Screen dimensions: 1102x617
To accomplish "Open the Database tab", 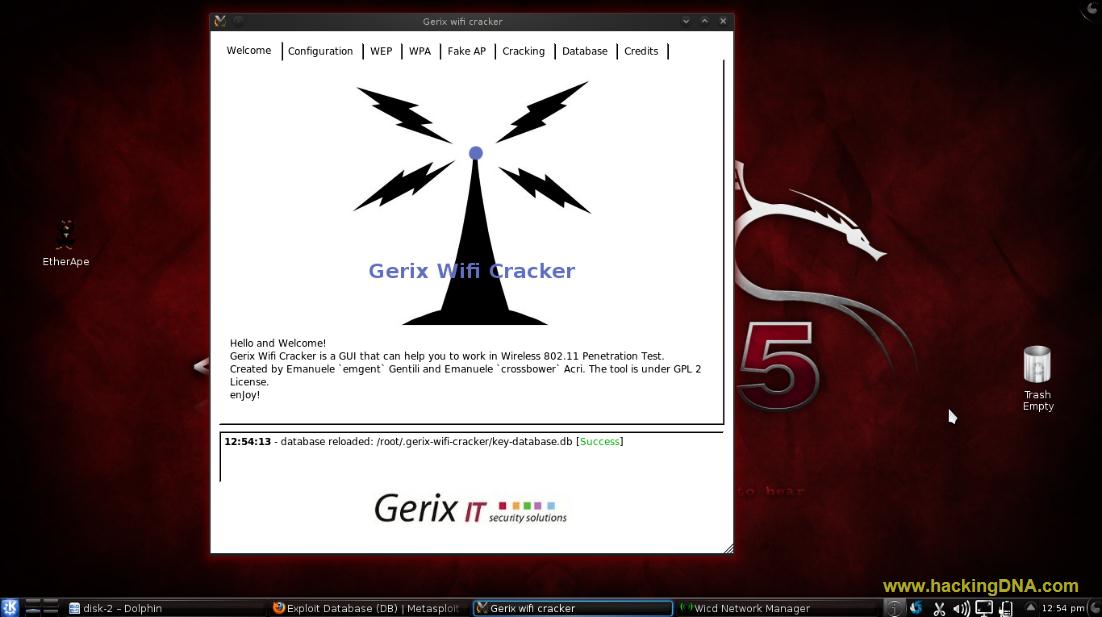I will click(x=585, y=51).
